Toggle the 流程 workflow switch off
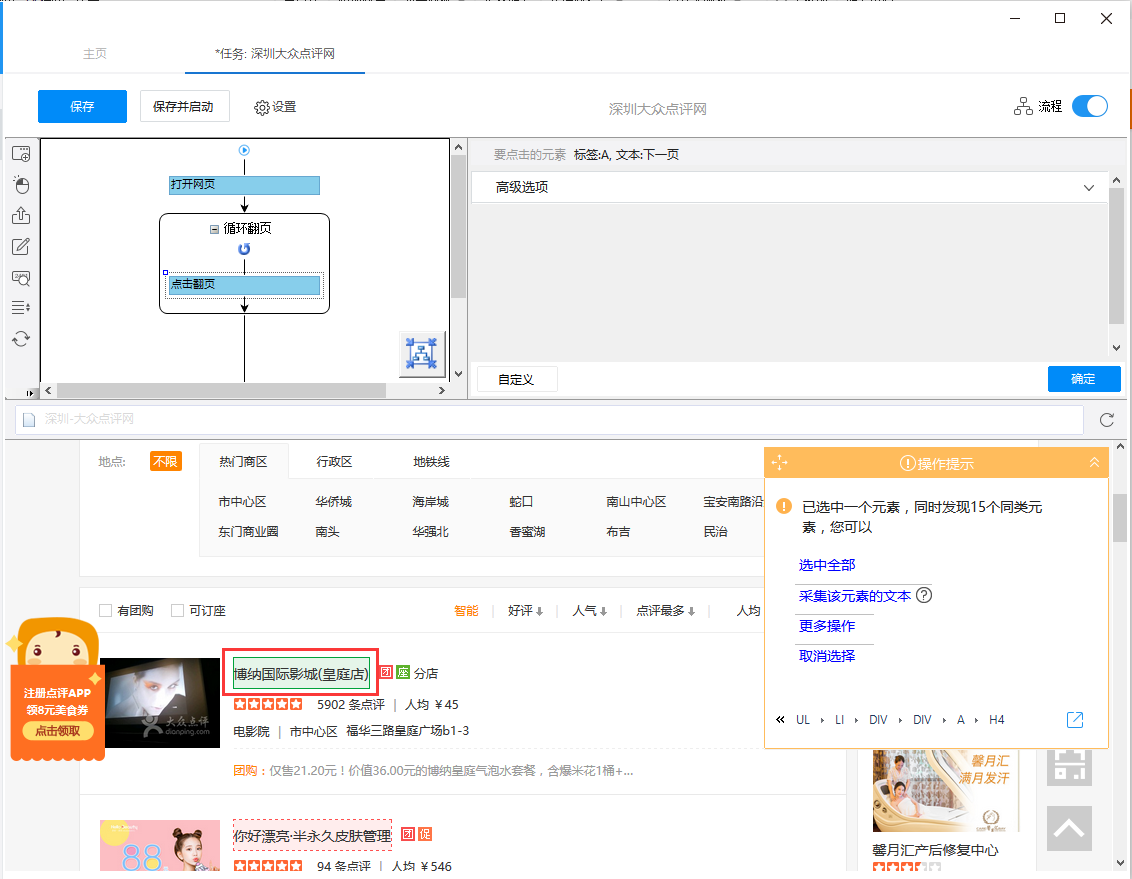 1090,105
